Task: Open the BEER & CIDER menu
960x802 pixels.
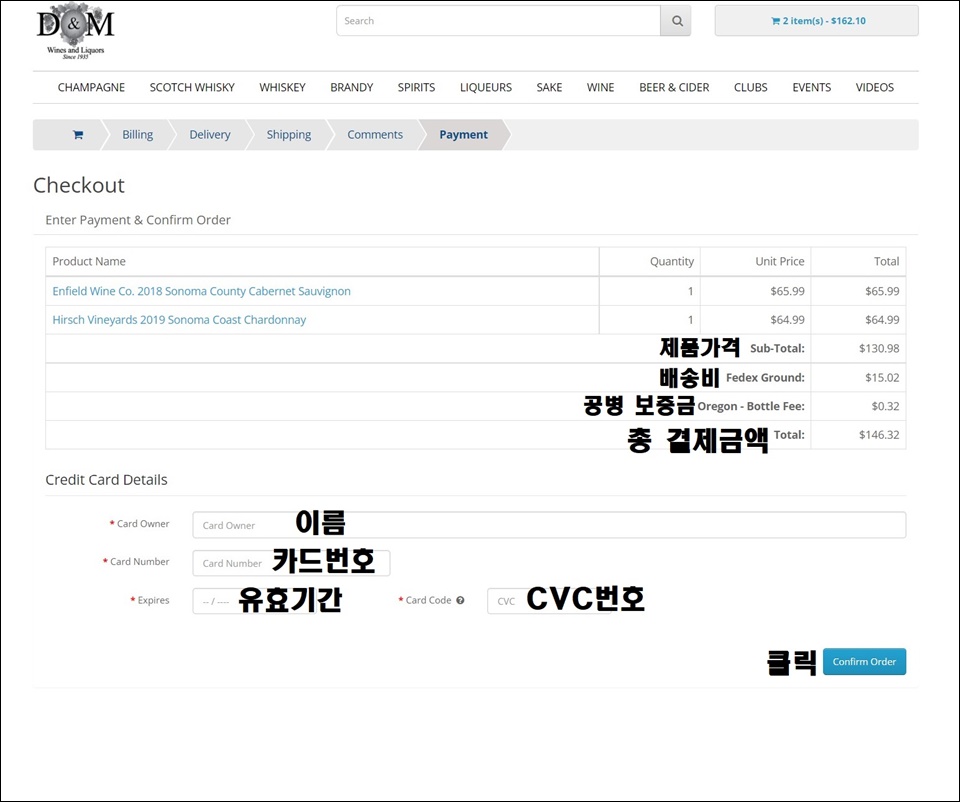Action: pyautogui.click(x=674, y=88)
